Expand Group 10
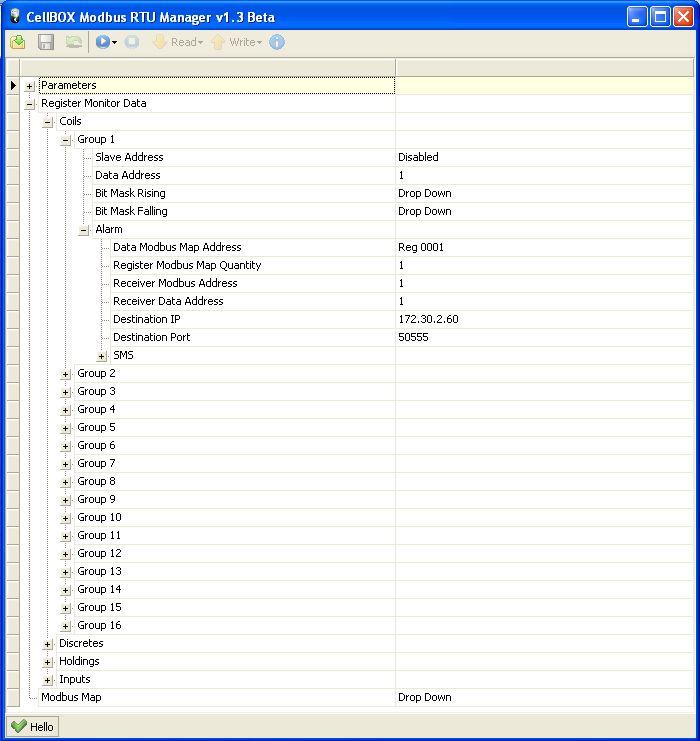700x741 pixels. click(66, 518)
